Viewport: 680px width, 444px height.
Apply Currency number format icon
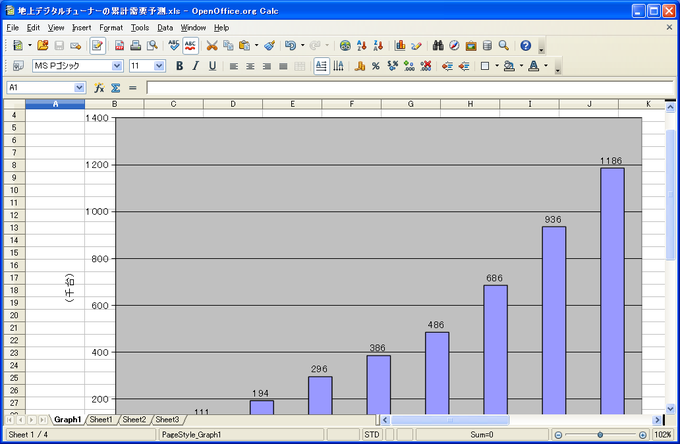point(360,66)
